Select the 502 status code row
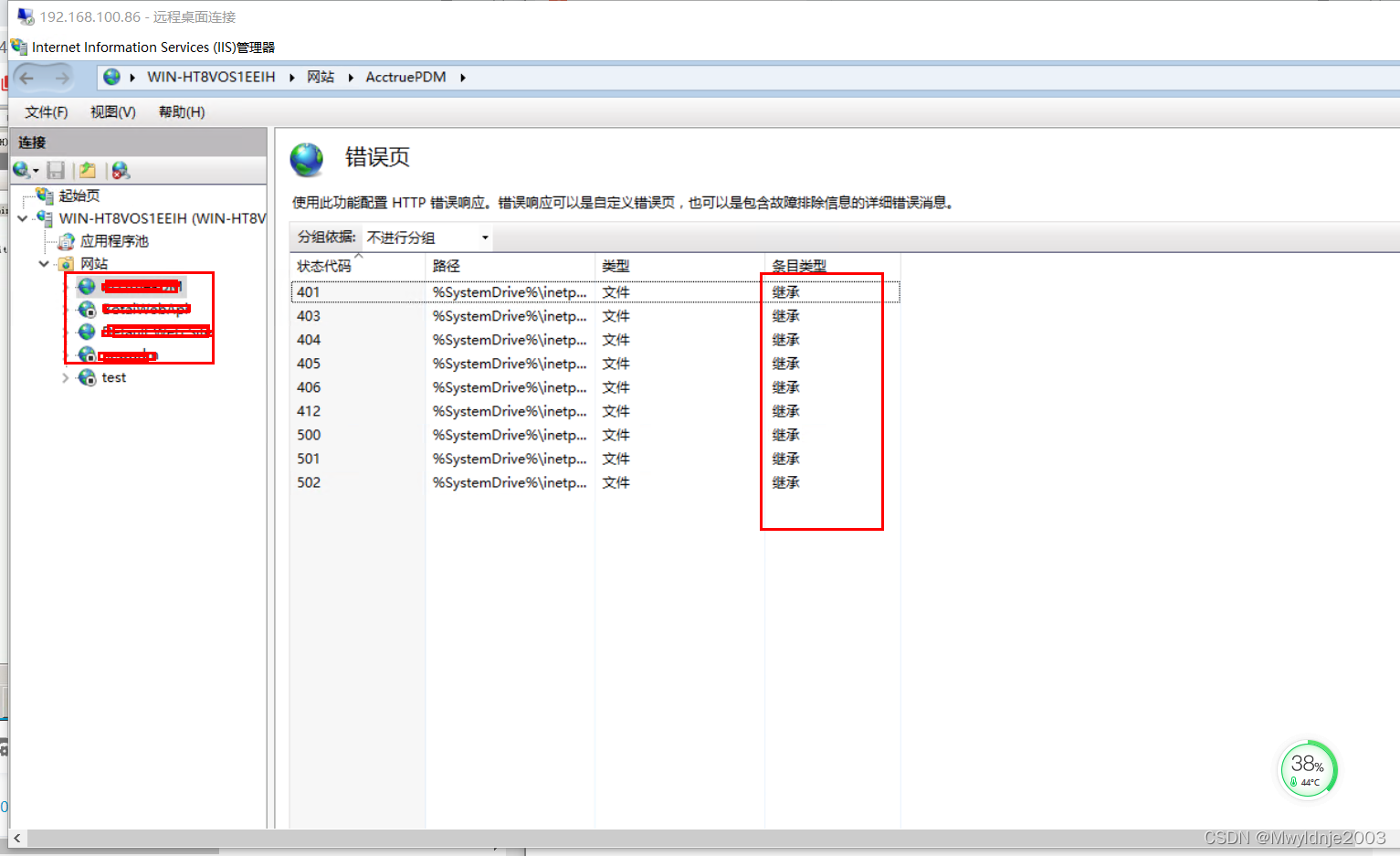This screenshot has height=856, width=1400. click(x=595, y=482)
